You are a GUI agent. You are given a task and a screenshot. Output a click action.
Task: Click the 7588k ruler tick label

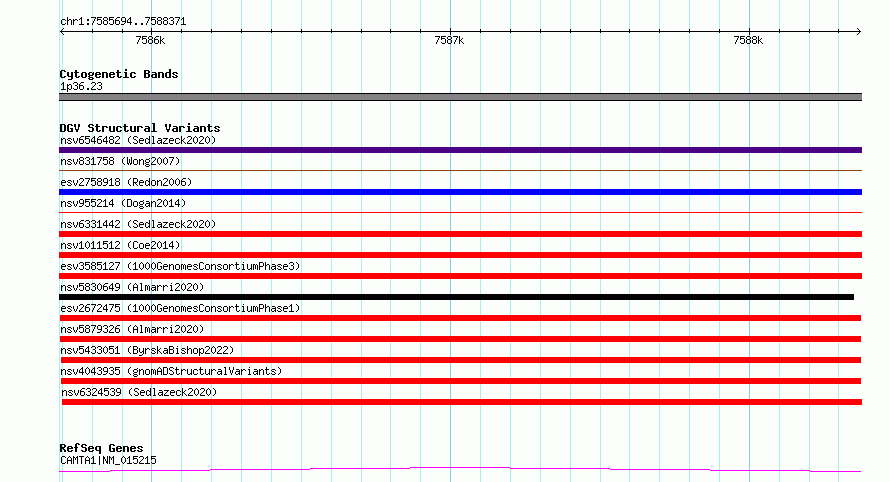tap(748, 40)
